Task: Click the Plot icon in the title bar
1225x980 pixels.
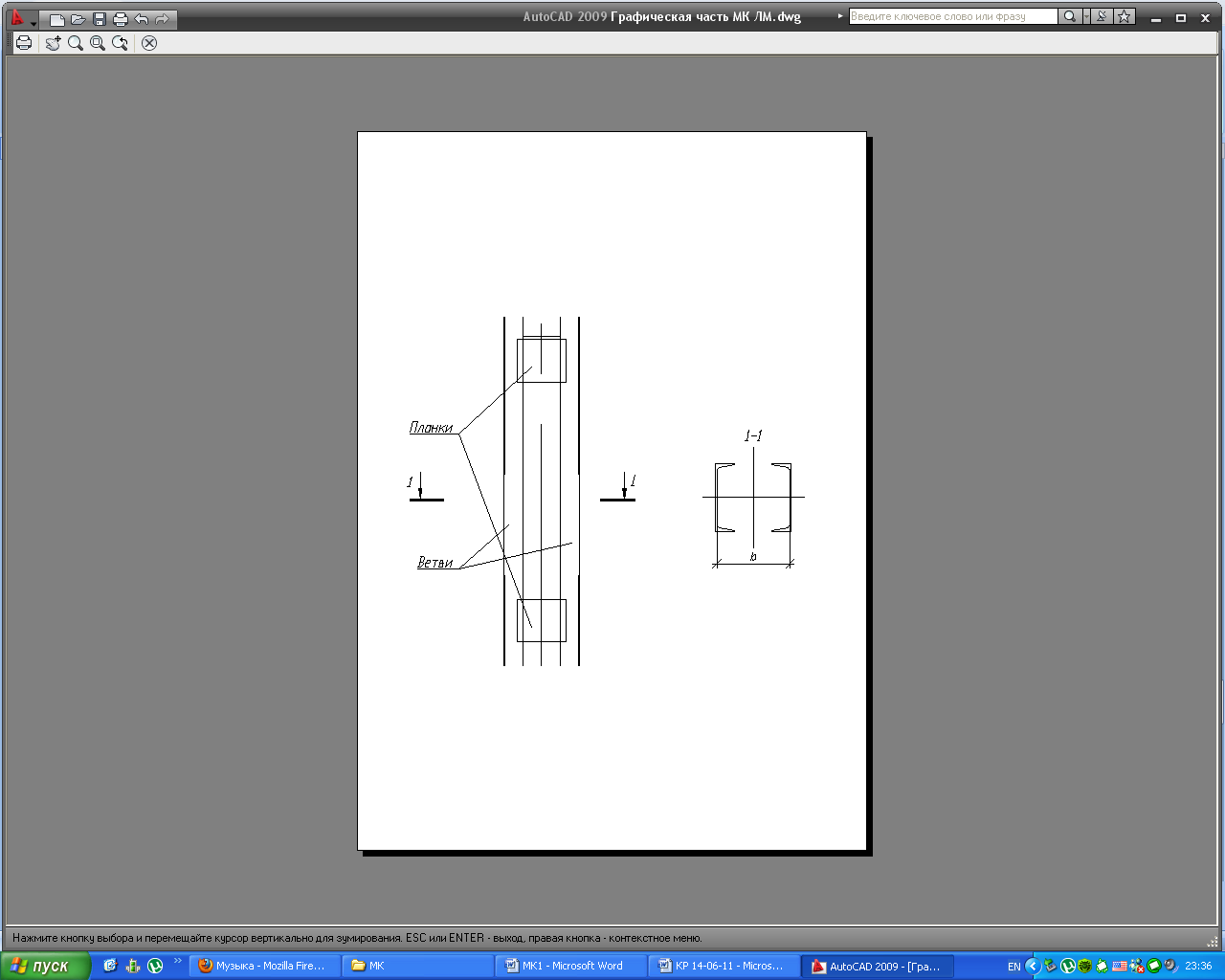Action: (x=121, y=19)
